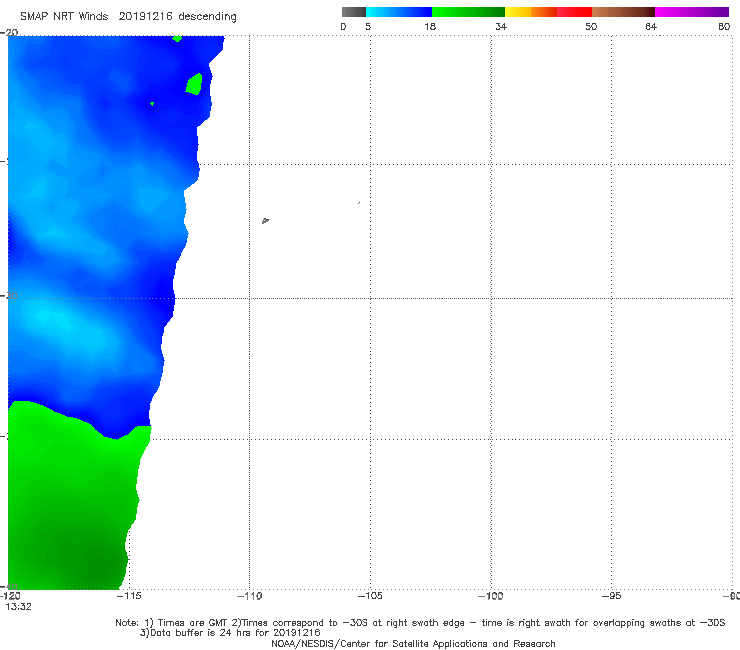The width and height of the screenshot is (740, 650).
Task: Click the color bar label '64'
Action: pyautogui.click(x=651, y=27)
